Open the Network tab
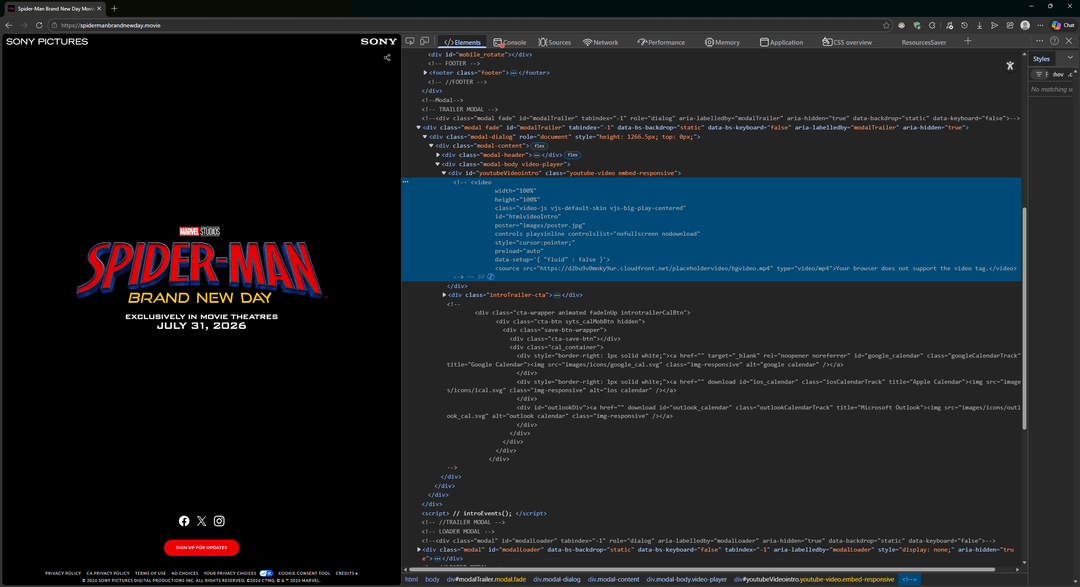This screenshot has width=1080, height=587. click(x=601, y=42)
